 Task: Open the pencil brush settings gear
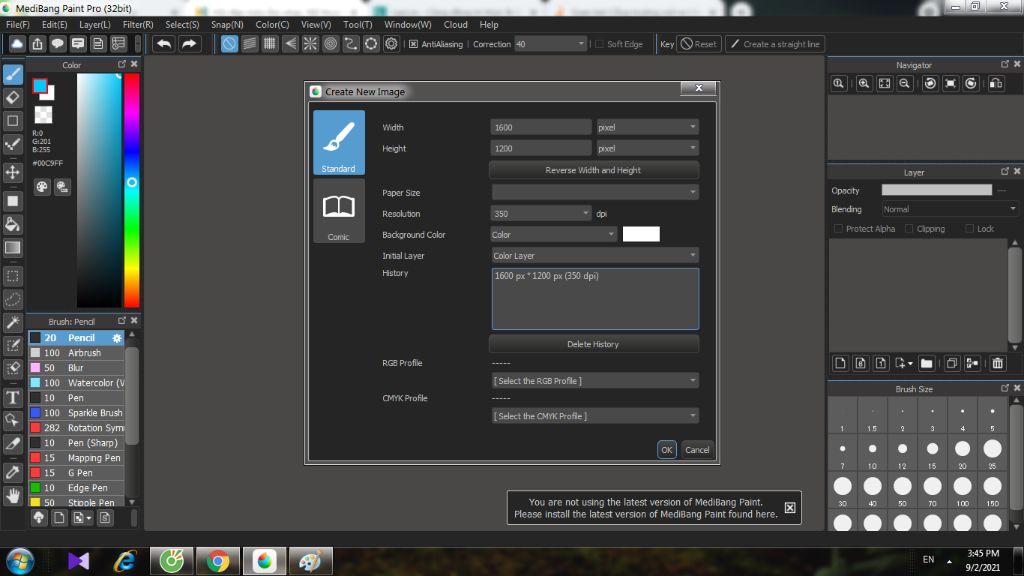click(x=116, y=338)
